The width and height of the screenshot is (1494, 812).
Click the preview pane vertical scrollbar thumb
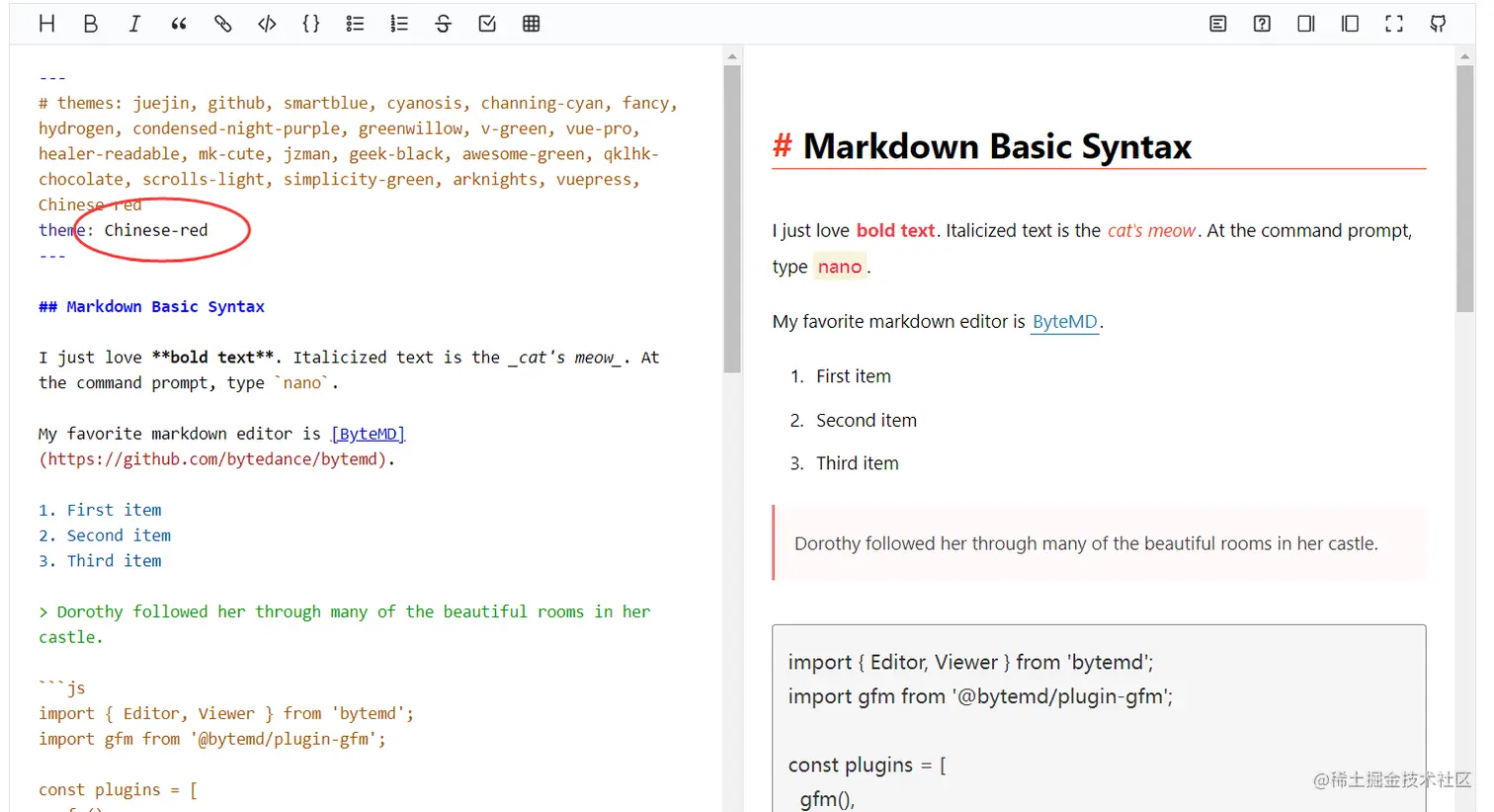coord(1465,190)
